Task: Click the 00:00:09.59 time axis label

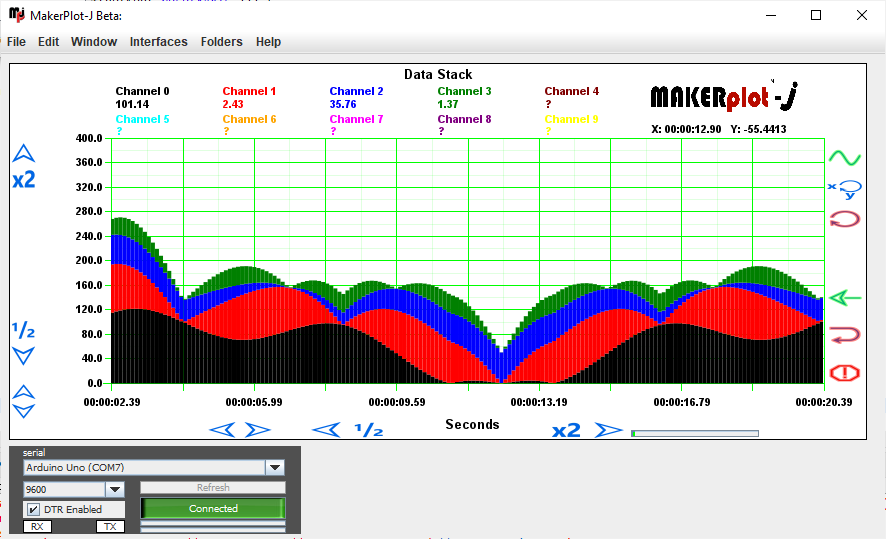Action: [x=397, y=402]
